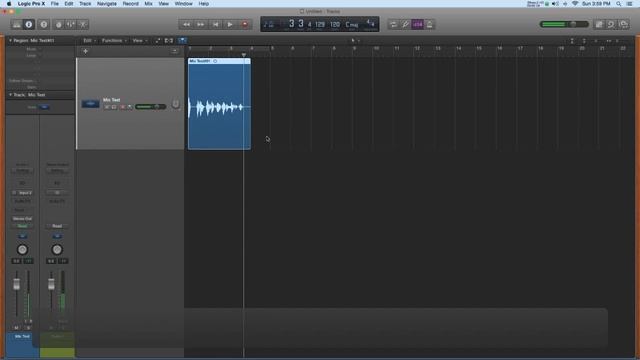Click the Mic Test track icon
The height and width of the screenshot is (360, 640).
pos(90,104)
